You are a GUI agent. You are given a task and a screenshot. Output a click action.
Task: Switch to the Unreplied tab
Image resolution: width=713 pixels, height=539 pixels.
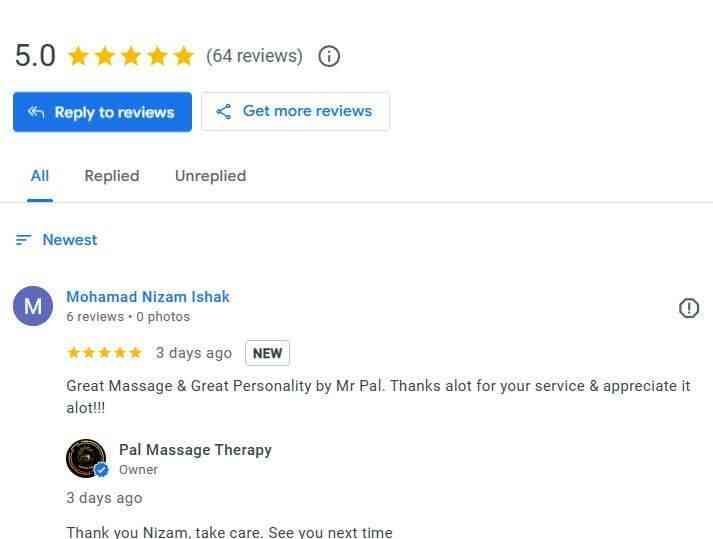click(211, 176)
